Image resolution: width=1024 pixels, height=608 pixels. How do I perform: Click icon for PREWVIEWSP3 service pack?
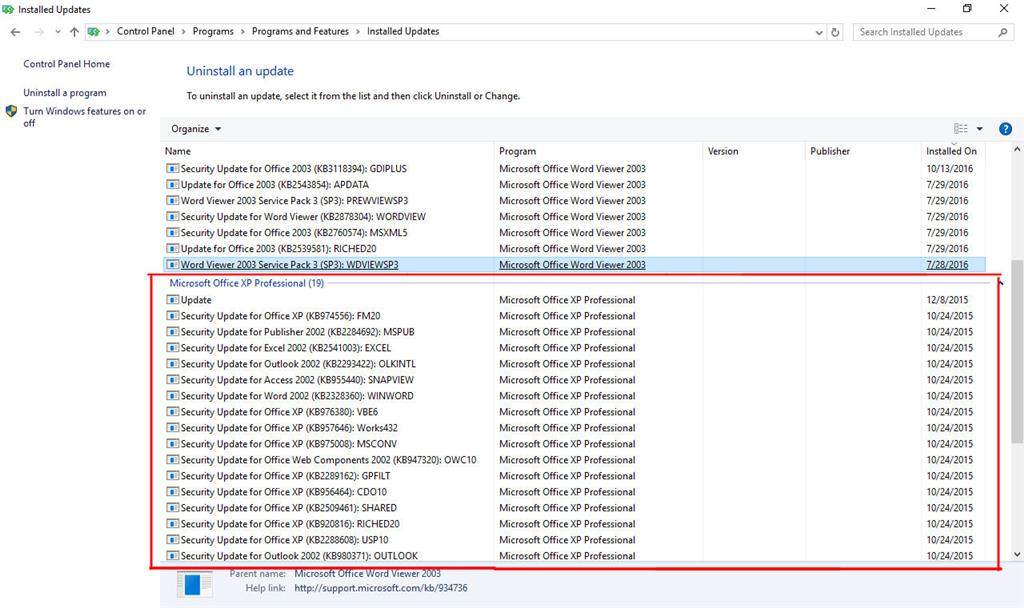pyautogui.click(x=172, y=200)
